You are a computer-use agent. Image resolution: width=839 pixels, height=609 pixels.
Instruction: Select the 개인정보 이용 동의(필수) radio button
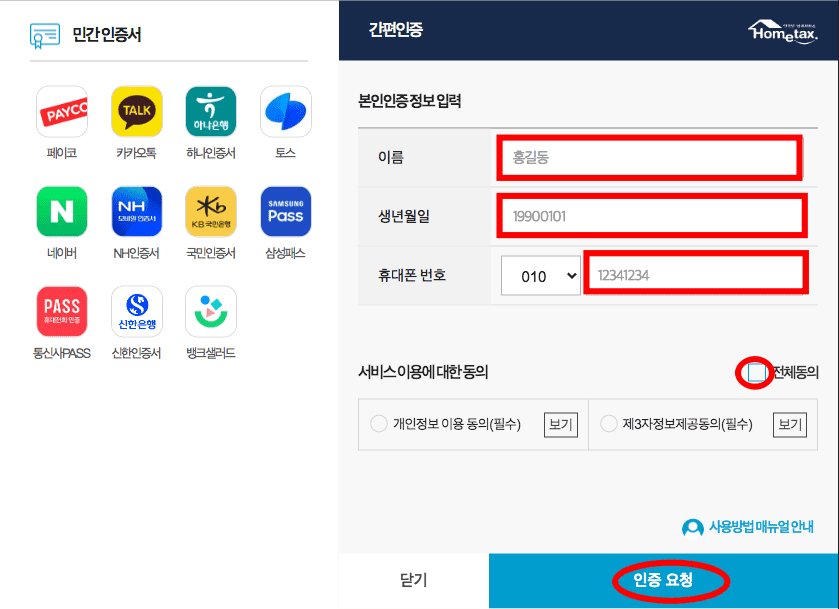point(379,424)
